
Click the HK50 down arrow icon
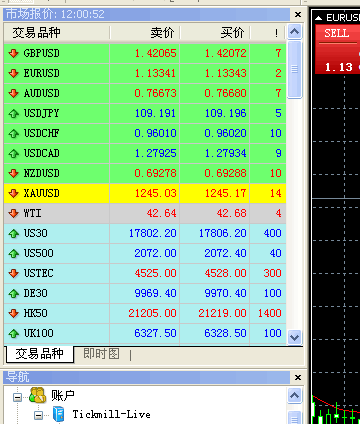coord(14,313)
